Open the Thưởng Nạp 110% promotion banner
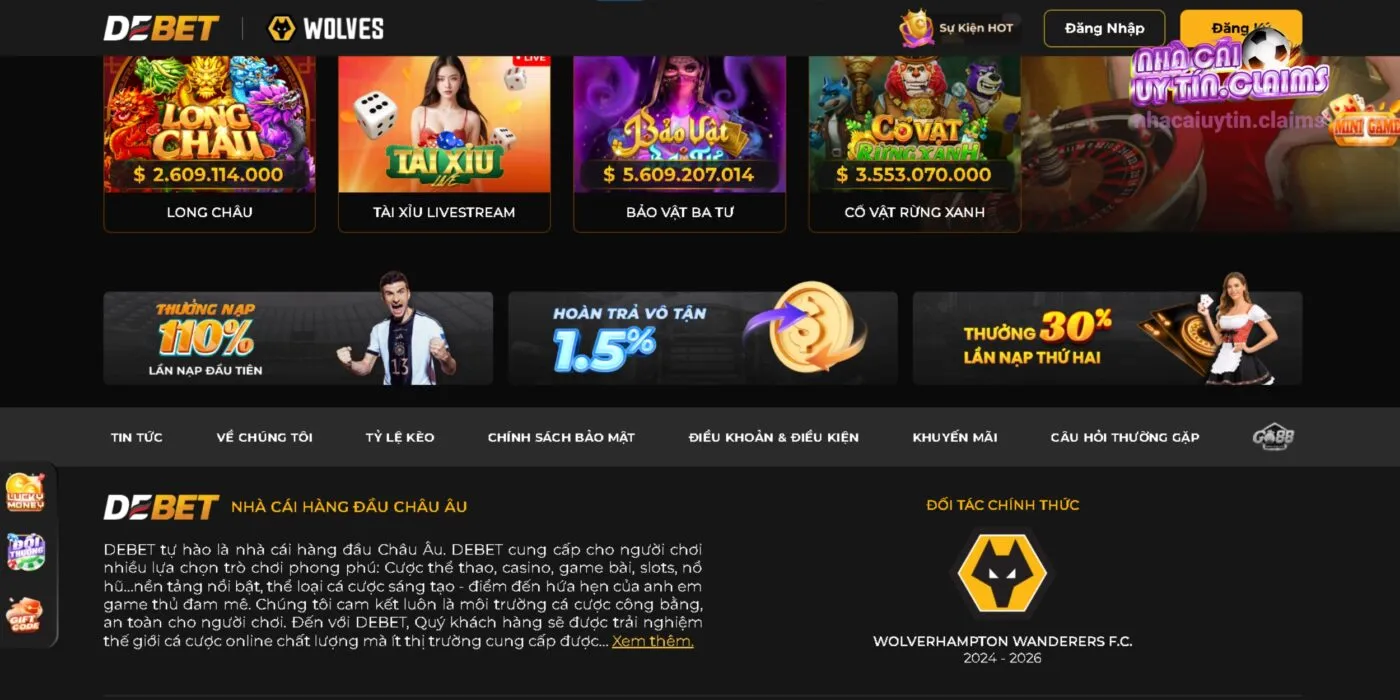Screen dimensions: 1400x700 [x=298, y=339]
